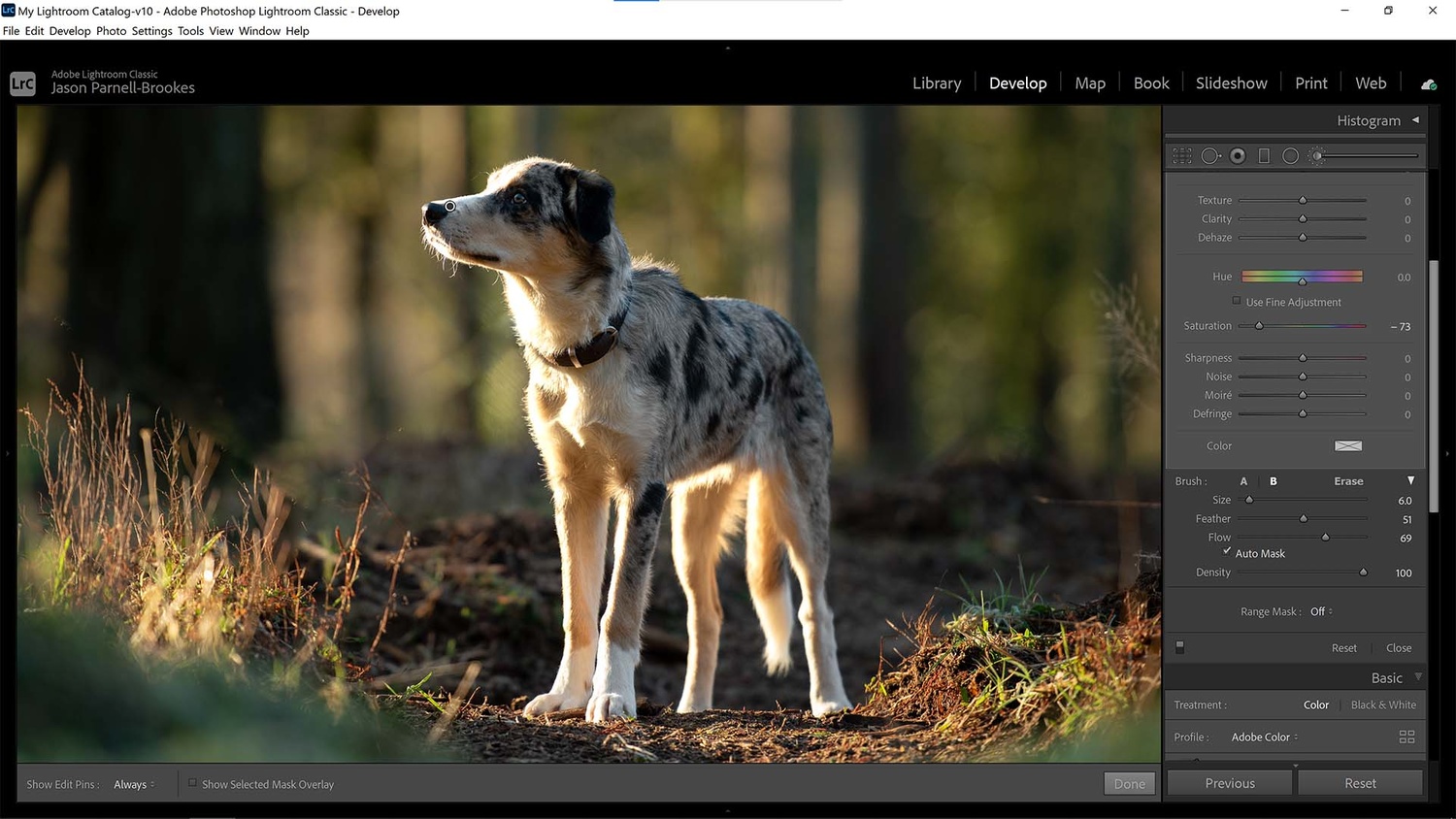Viewport: 1456px width, 819px height.
Task: Open the File menu
Action: point(12,31)
